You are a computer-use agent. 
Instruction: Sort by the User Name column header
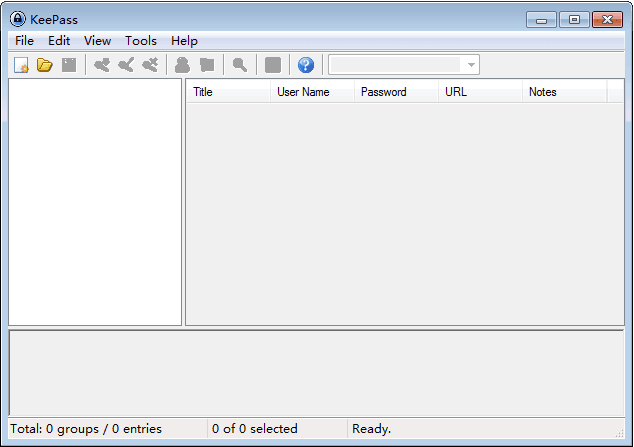(x=312, y=92)
